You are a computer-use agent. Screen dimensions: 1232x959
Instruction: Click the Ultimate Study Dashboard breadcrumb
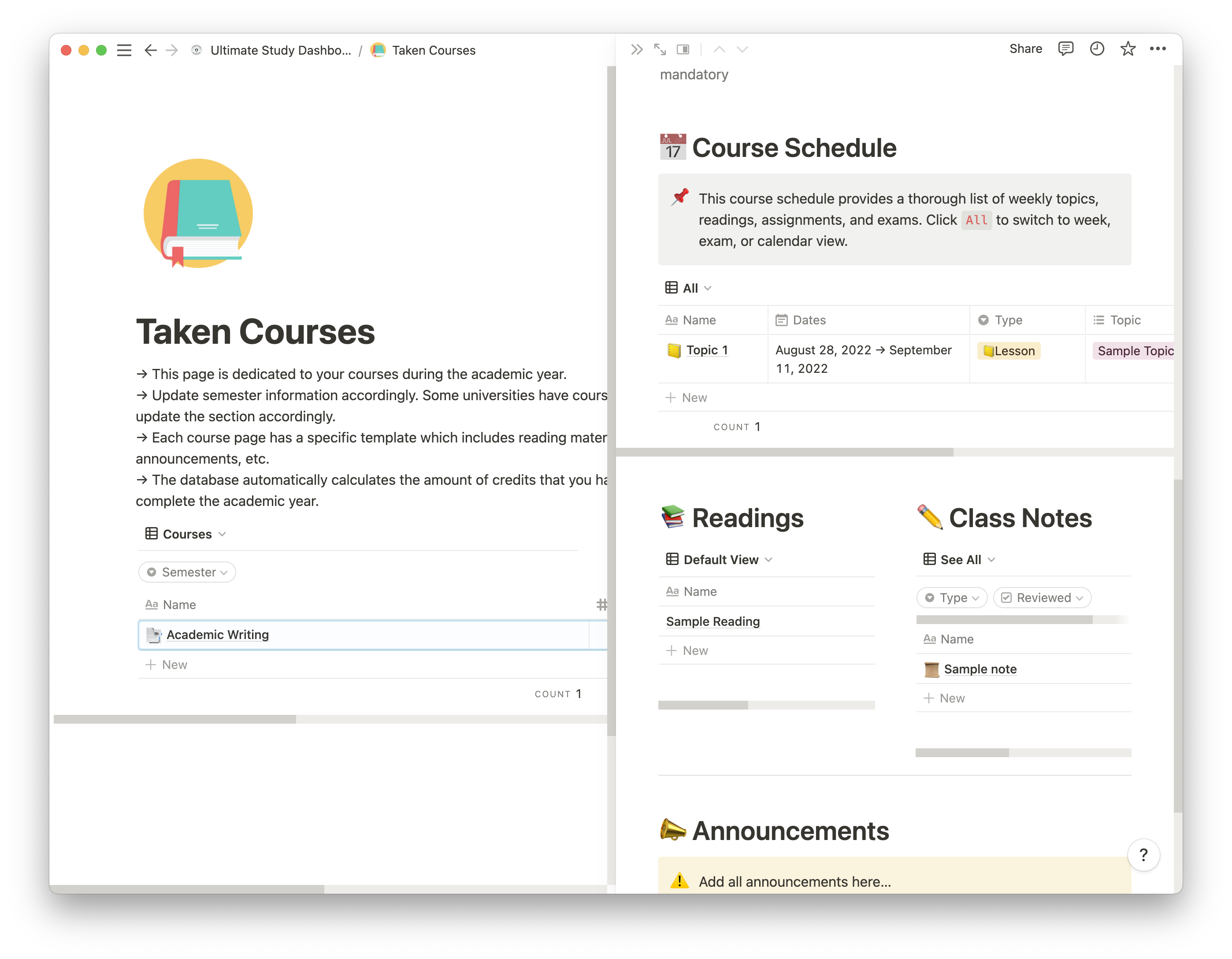tap(280, 50)
